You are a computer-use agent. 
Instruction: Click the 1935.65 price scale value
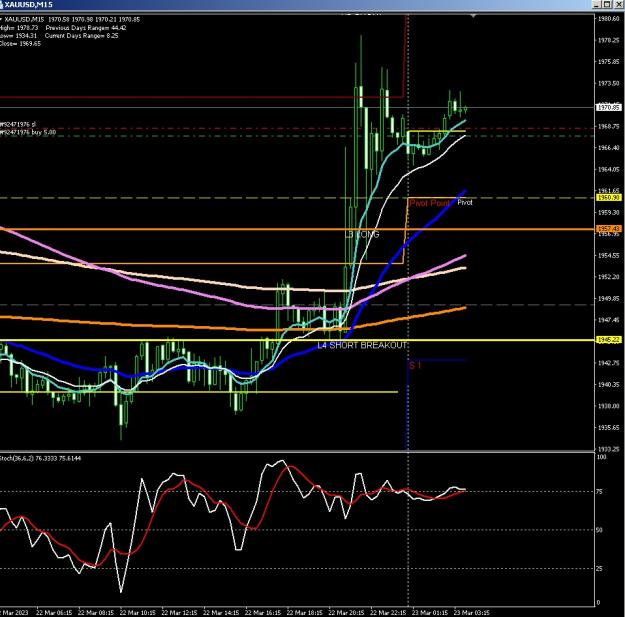609,427
